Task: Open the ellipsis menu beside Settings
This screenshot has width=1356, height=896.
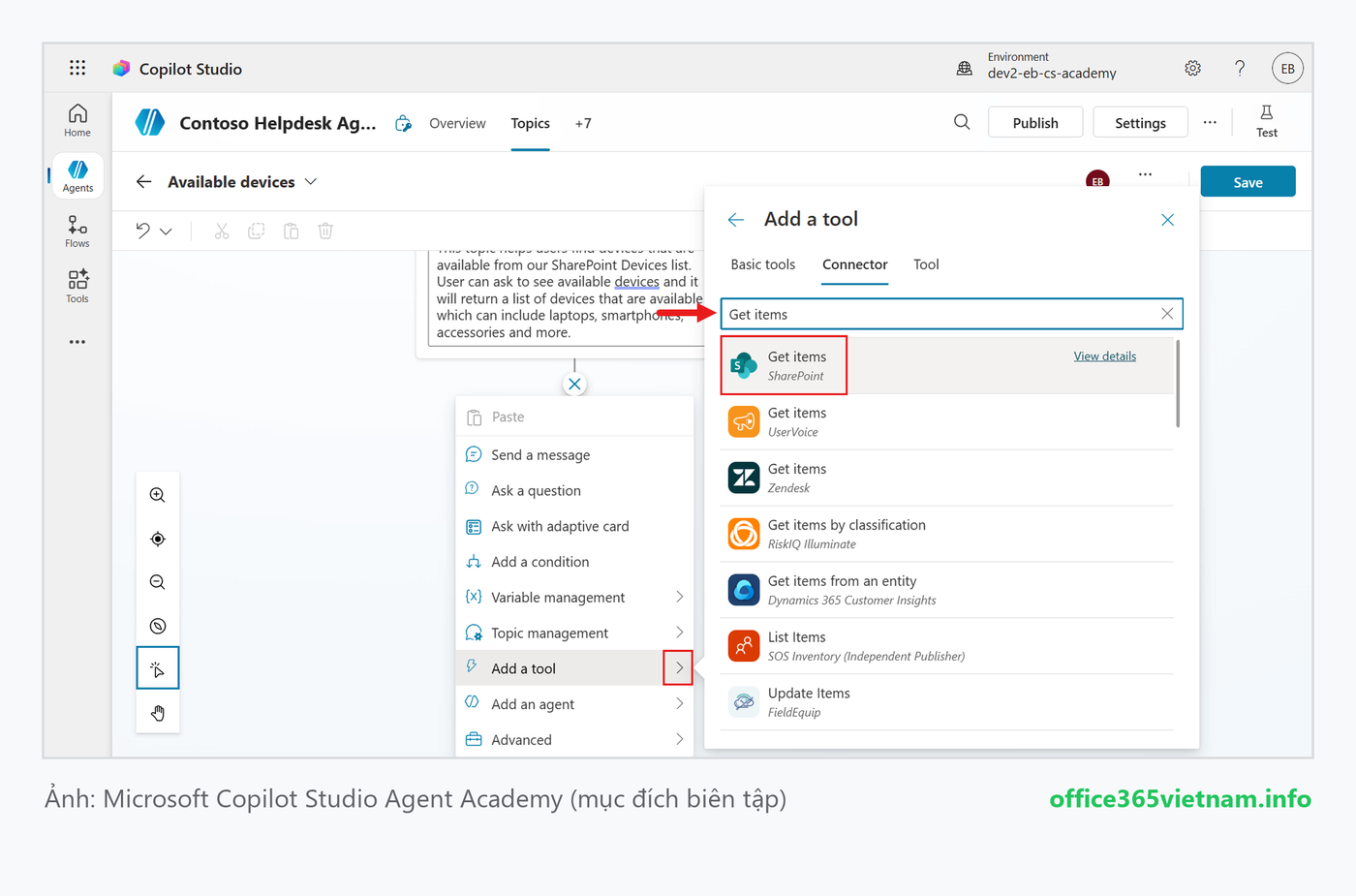Action: click(x=1210, y=122)
